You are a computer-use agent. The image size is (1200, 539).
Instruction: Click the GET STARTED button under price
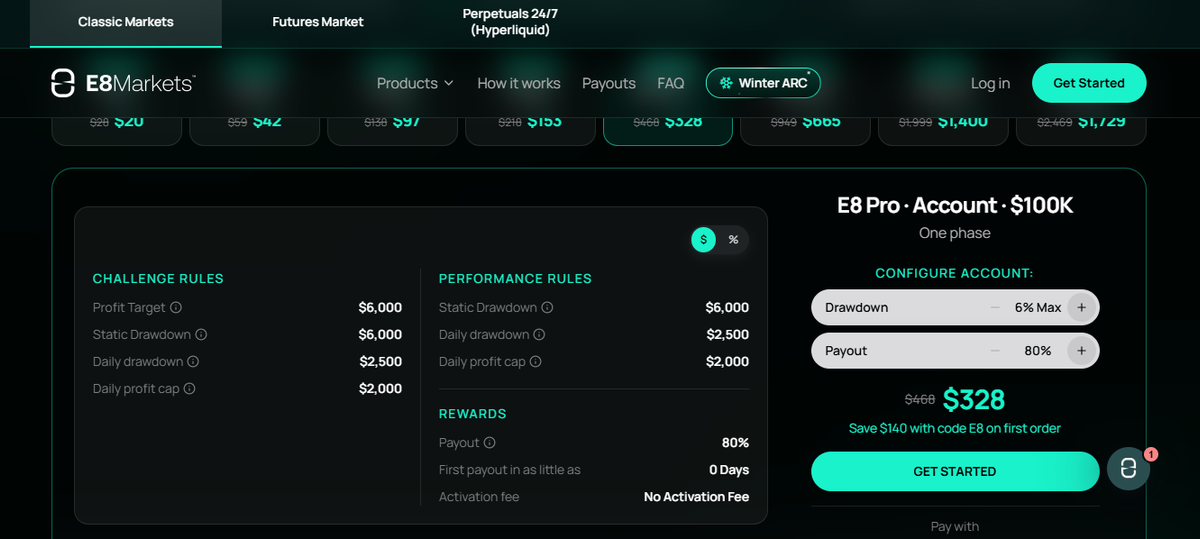[x=955, y=471]
